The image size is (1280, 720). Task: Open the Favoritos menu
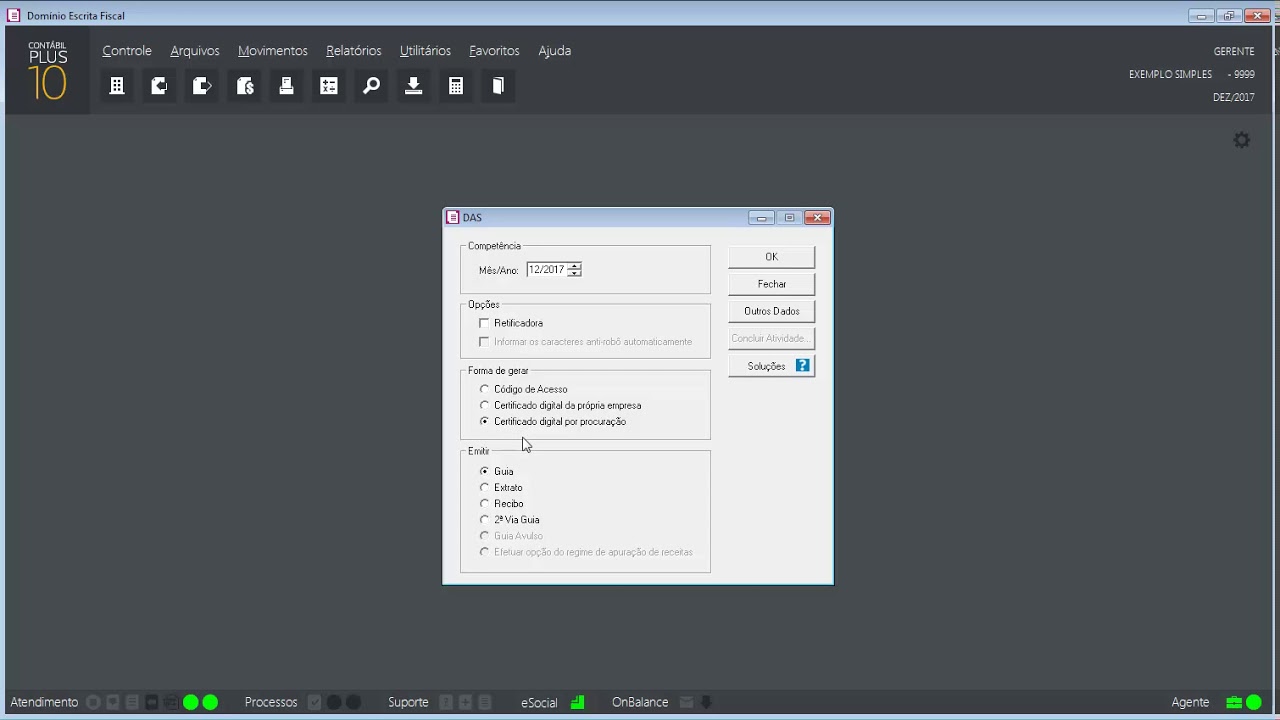click(x=494, y=50)
